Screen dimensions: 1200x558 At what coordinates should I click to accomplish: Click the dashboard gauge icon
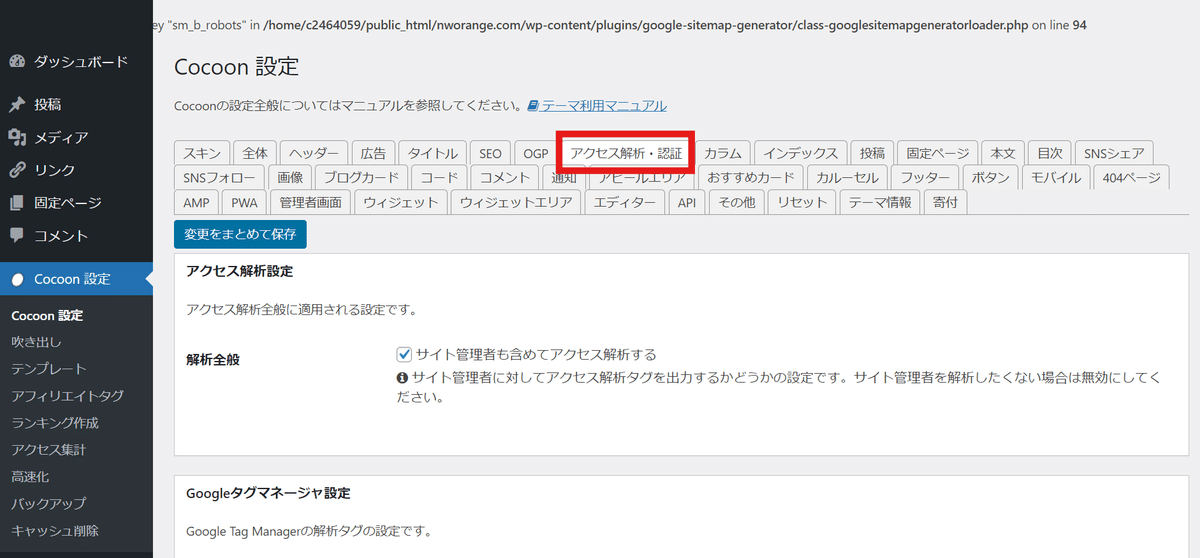pyautogui.click(x=16, y=62)
